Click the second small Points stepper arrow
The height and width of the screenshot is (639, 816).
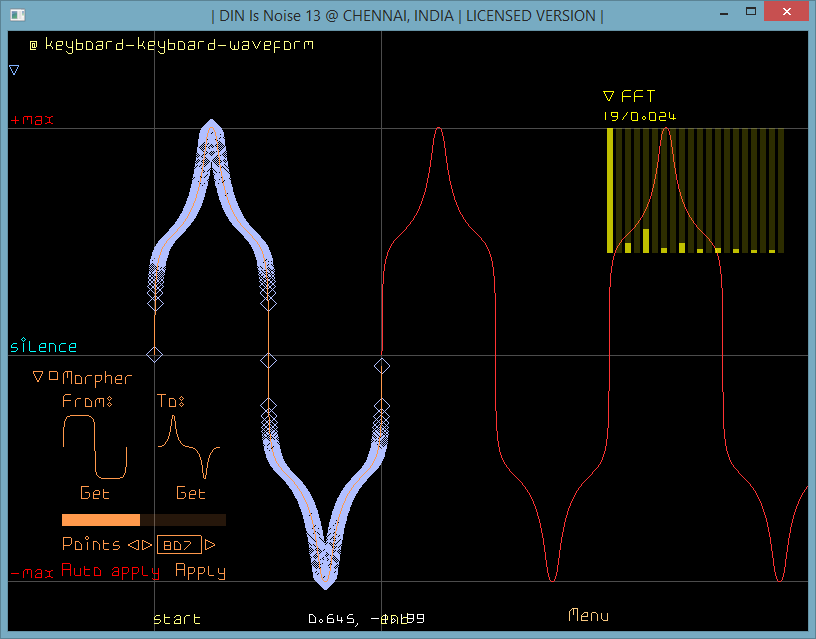[148, 545]
